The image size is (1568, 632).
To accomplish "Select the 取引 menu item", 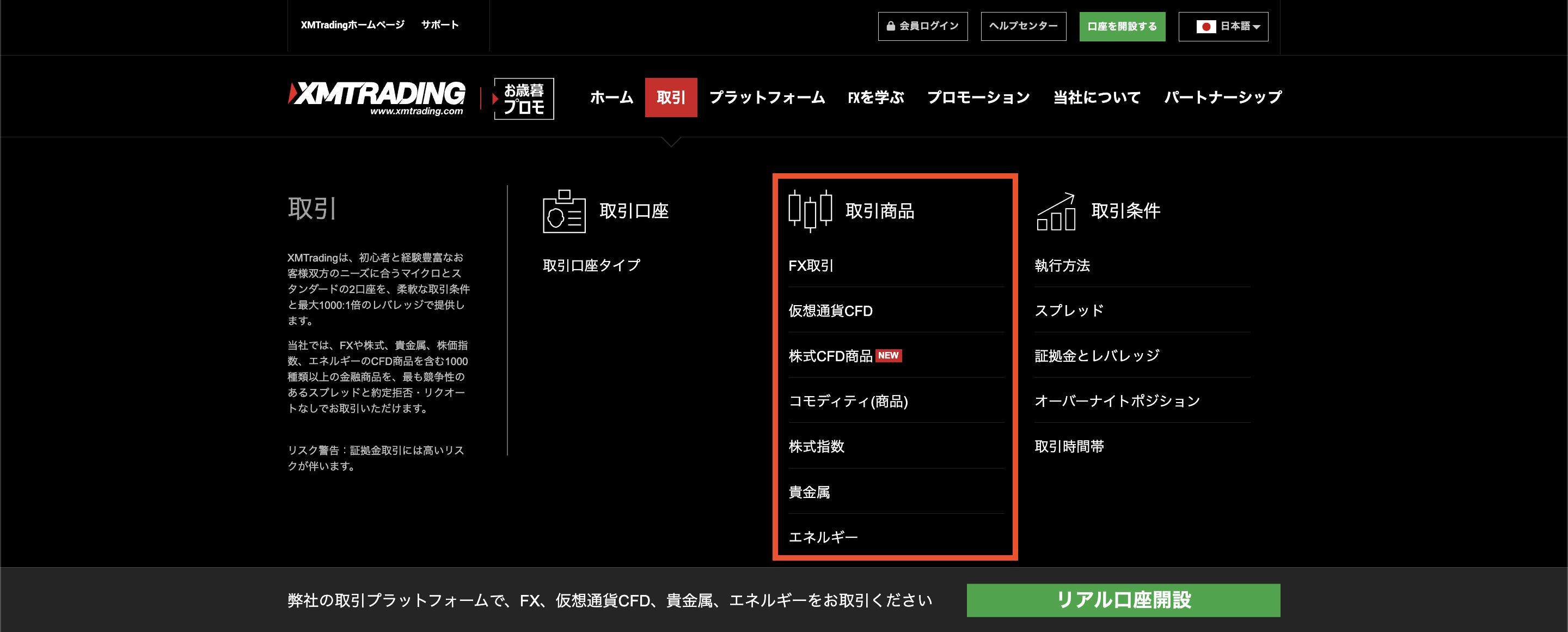I will pyautogui.click(x=671, y=98).
